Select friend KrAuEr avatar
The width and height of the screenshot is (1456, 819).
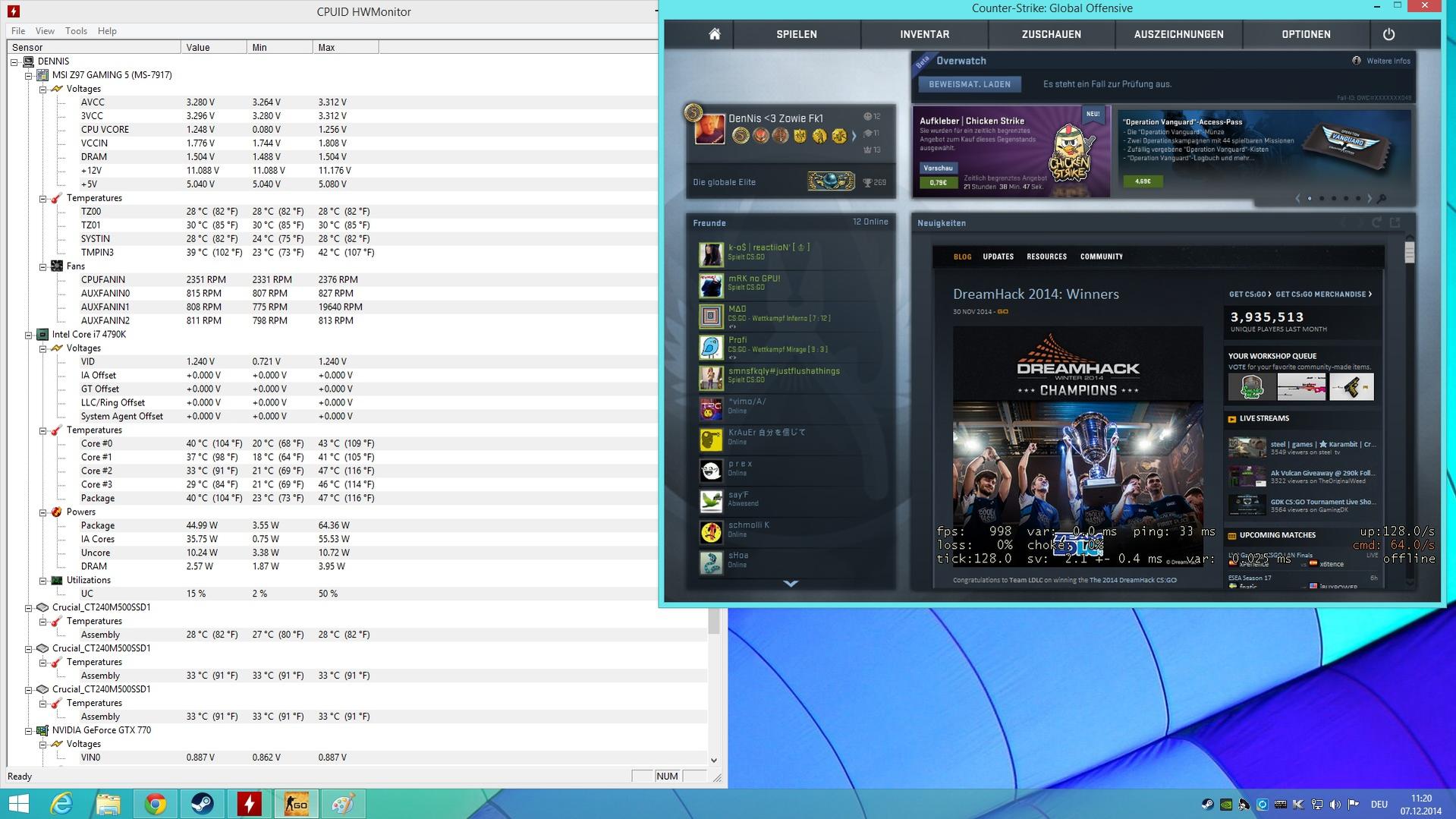coord(711,439)
